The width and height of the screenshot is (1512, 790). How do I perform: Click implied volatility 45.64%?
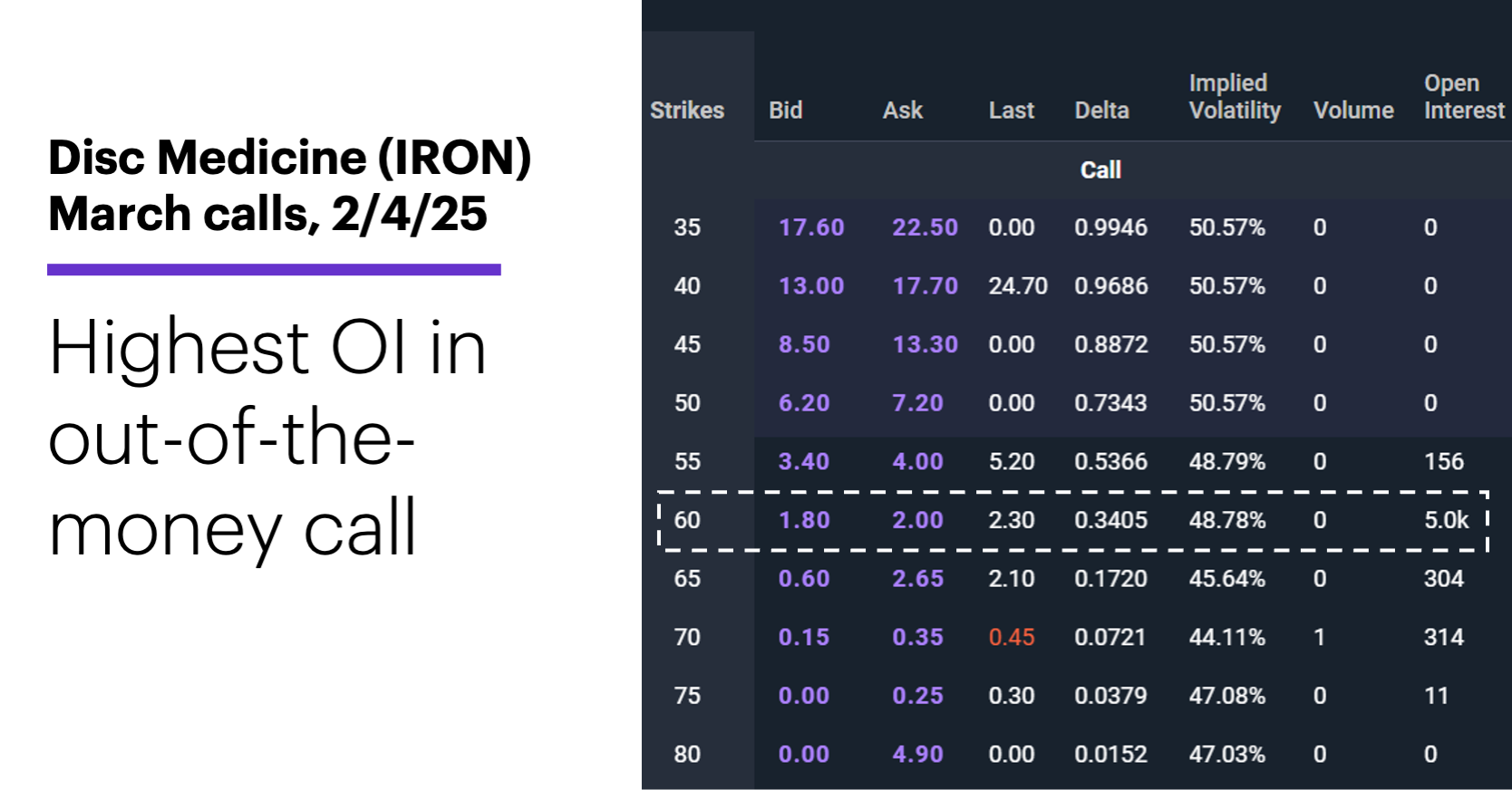[x=1227, y=579]
